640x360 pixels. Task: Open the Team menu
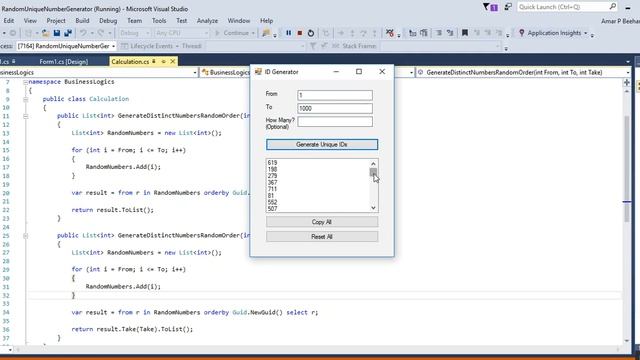pyautogui.click(x=134, y=20)
